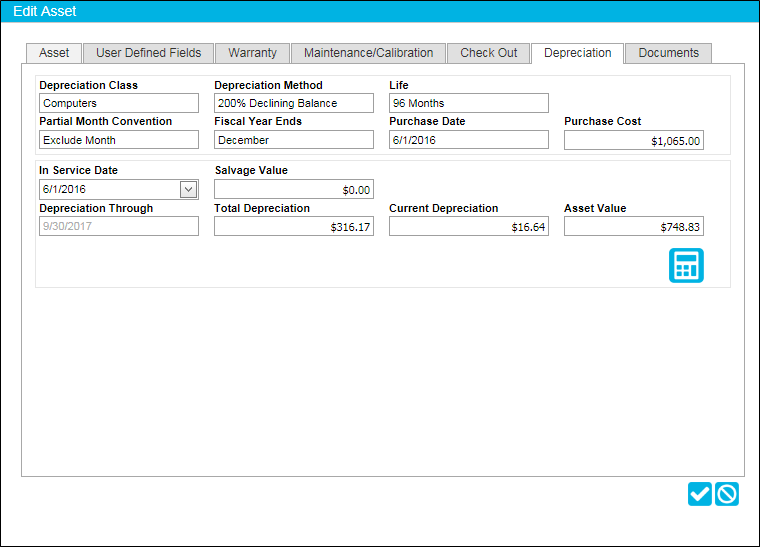Click the Partial Month Convention label
This screenshot has width=760, height=547.
(x=106, y=122)
